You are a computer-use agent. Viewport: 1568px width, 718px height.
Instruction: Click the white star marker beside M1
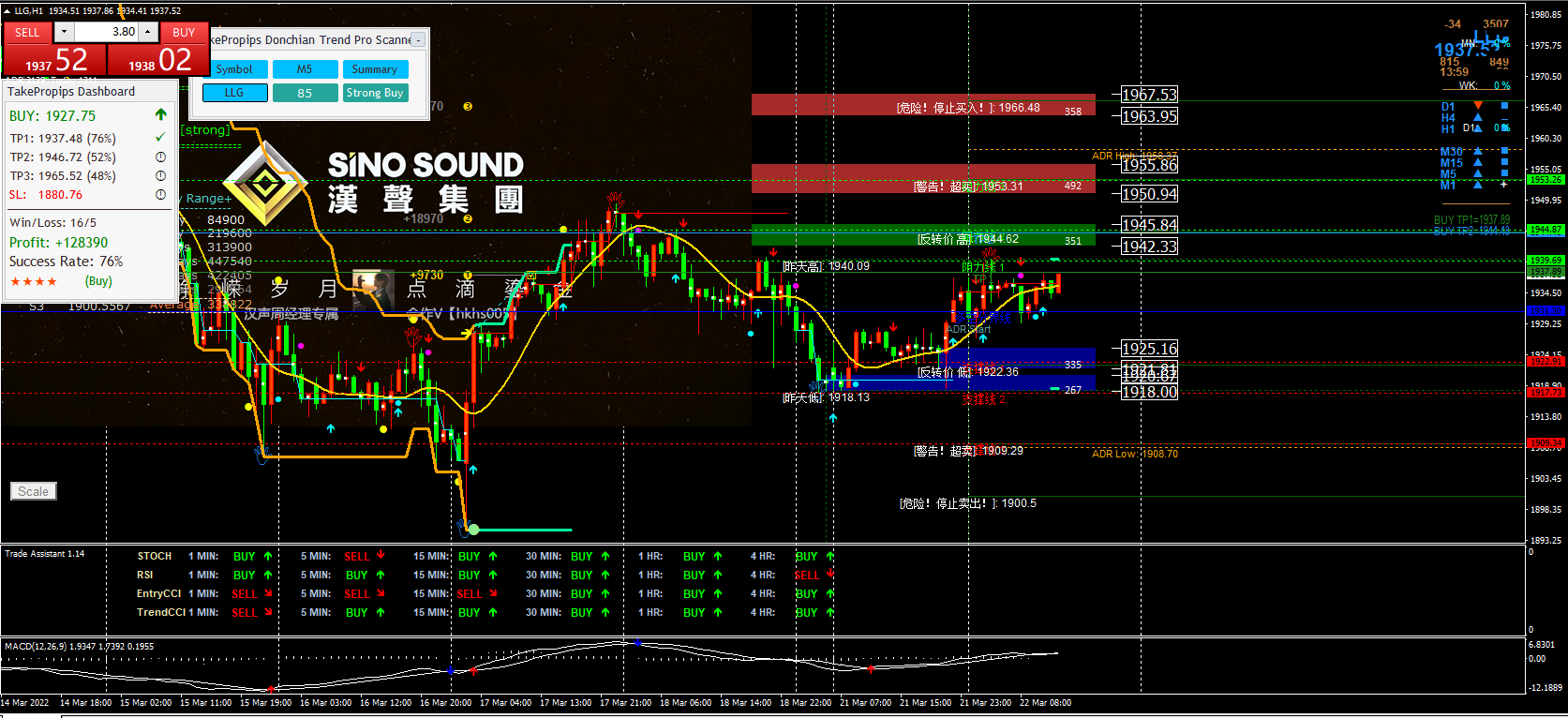pyautogui.click(x=1504, y=185)
